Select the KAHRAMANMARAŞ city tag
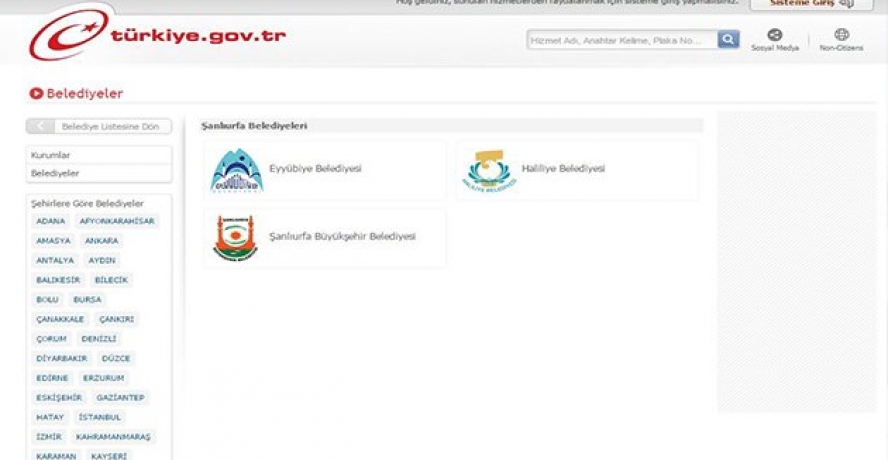The width and height of the screenshot is (888, 460). (113, 437)
